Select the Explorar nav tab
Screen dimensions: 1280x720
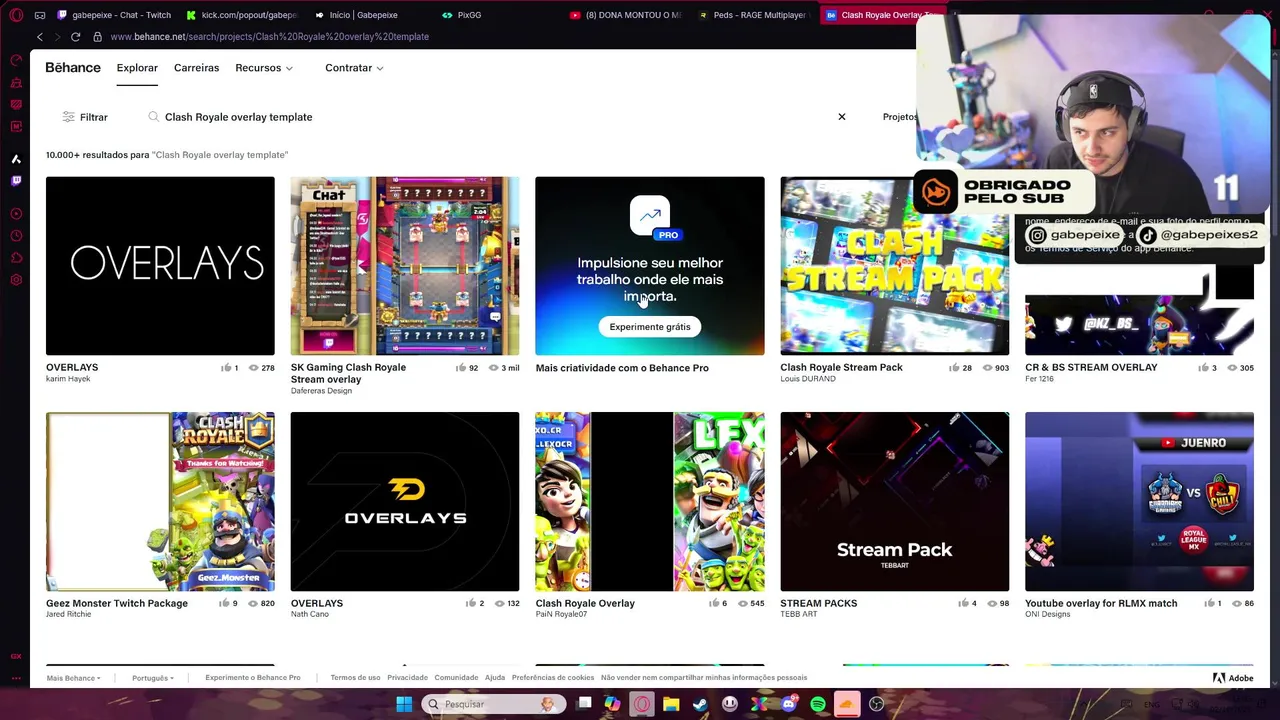pos(137,68)
